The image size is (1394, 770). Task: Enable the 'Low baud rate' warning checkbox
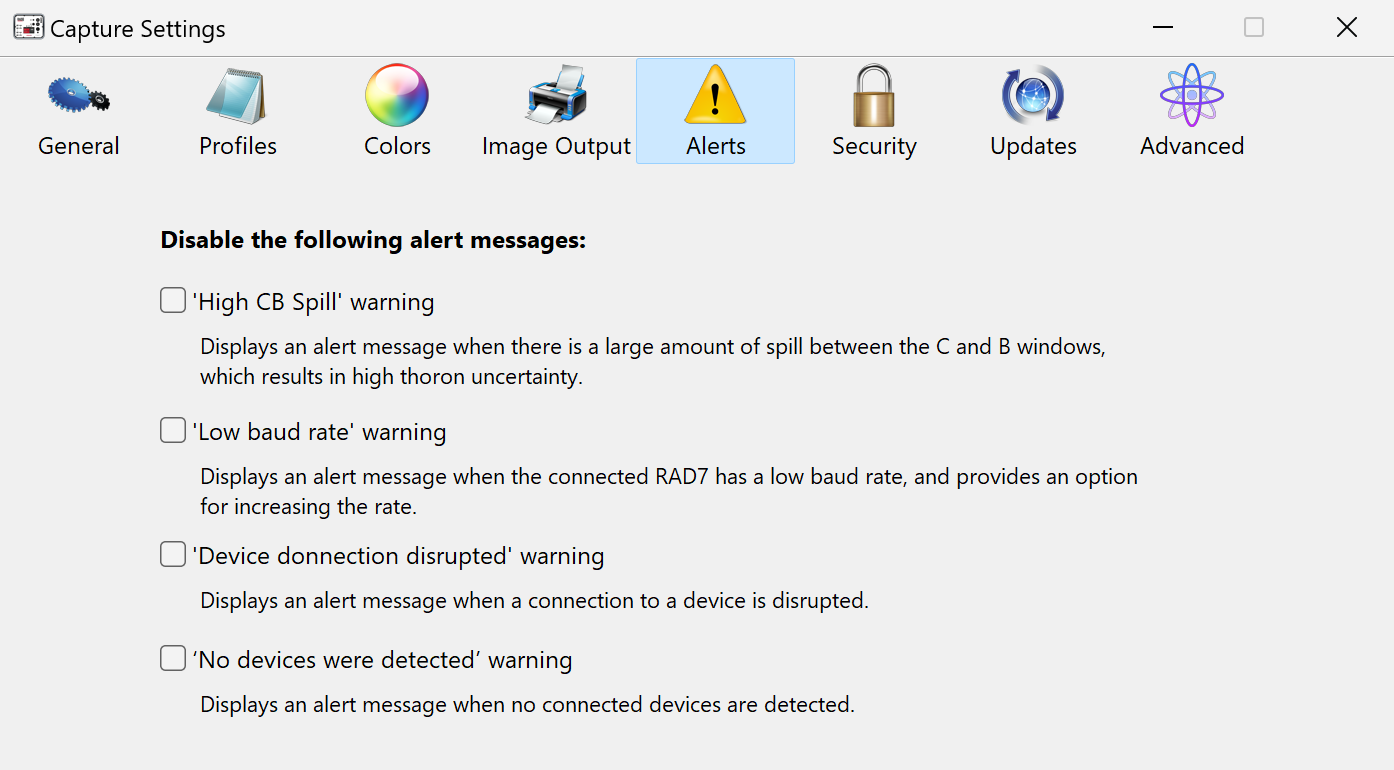173,430
